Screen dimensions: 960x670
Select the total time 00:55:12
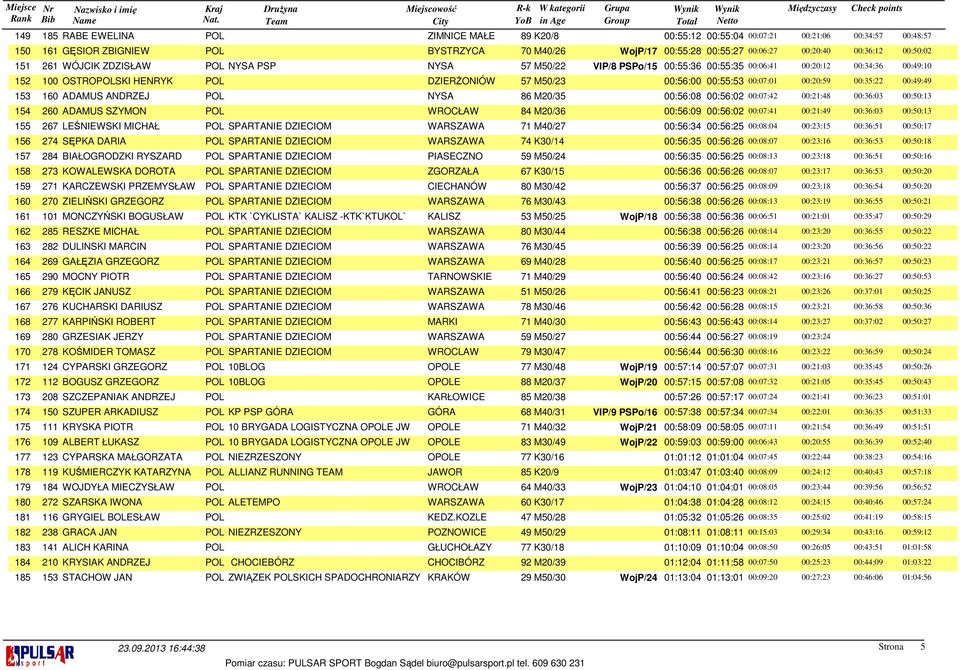(682, 36)
